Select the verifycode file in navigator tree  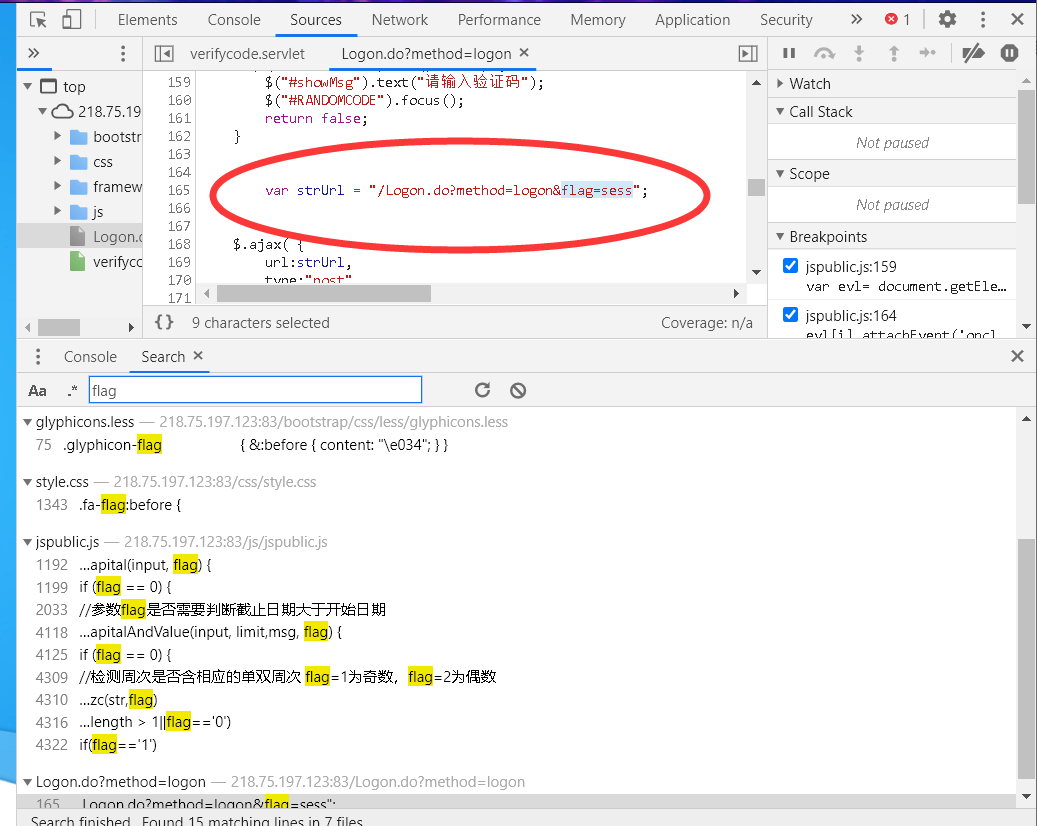coord(106,262)
